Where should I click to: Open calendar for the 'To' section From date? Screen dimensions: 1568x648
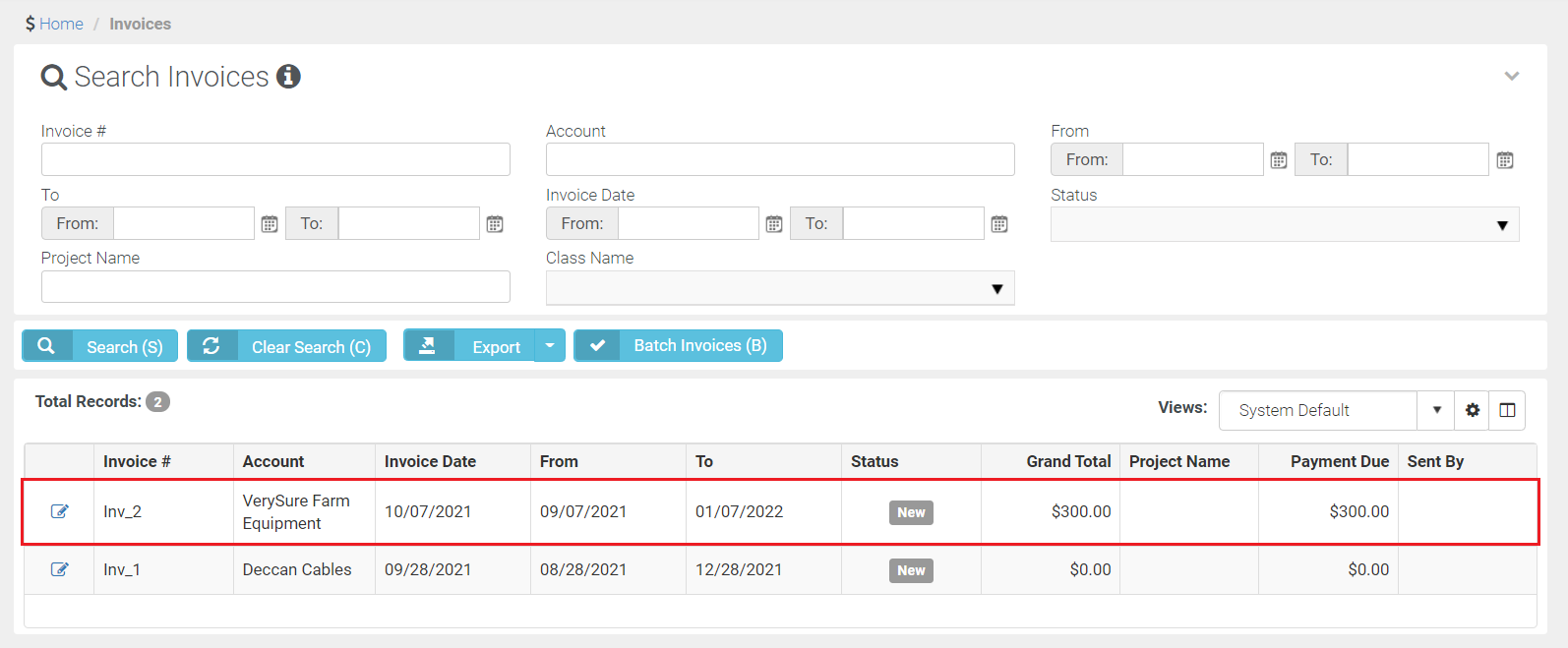[x=270, y=224]
